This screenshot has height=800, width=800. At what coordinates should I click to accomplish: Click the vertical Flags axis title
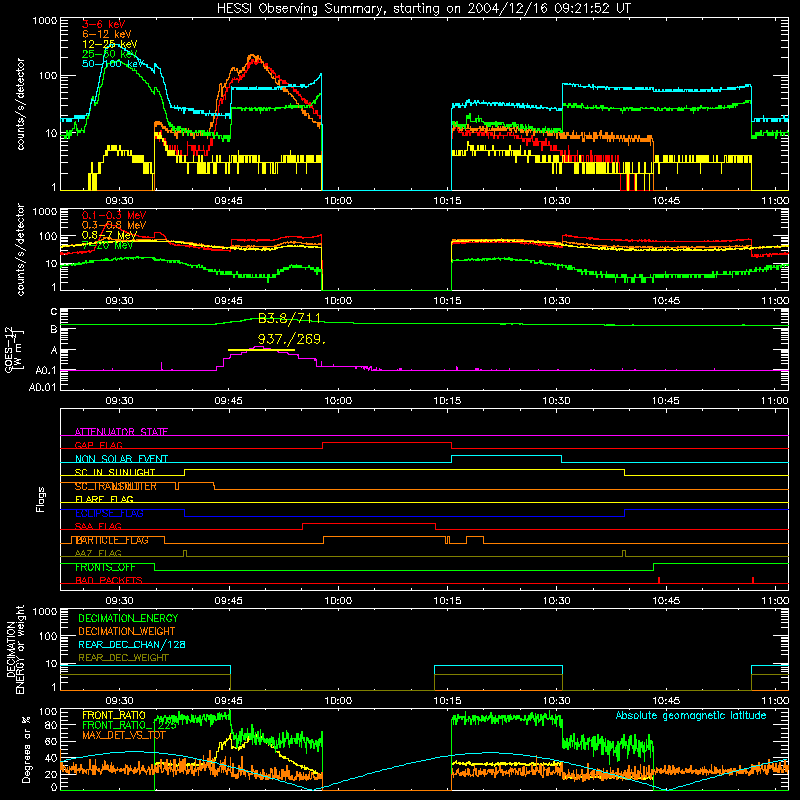click(41, 499)
